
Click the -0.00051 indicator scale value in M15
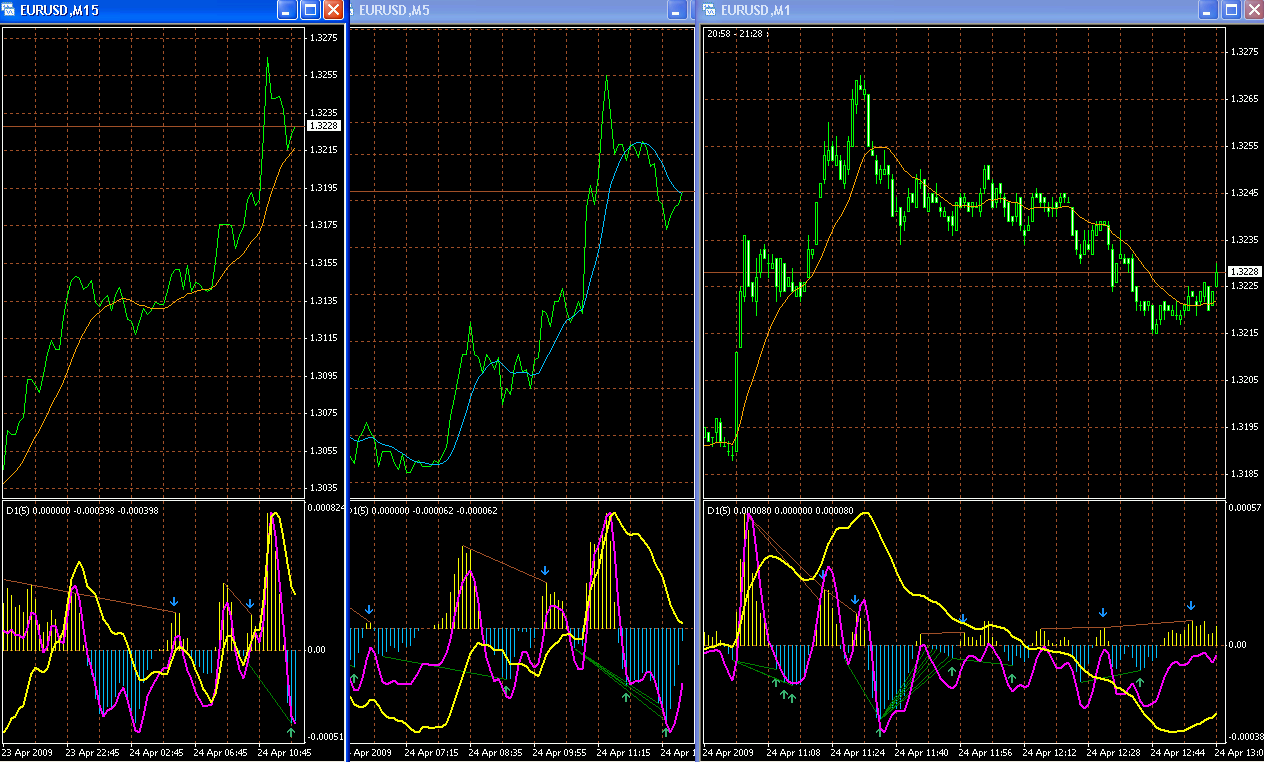pos(324,737)
